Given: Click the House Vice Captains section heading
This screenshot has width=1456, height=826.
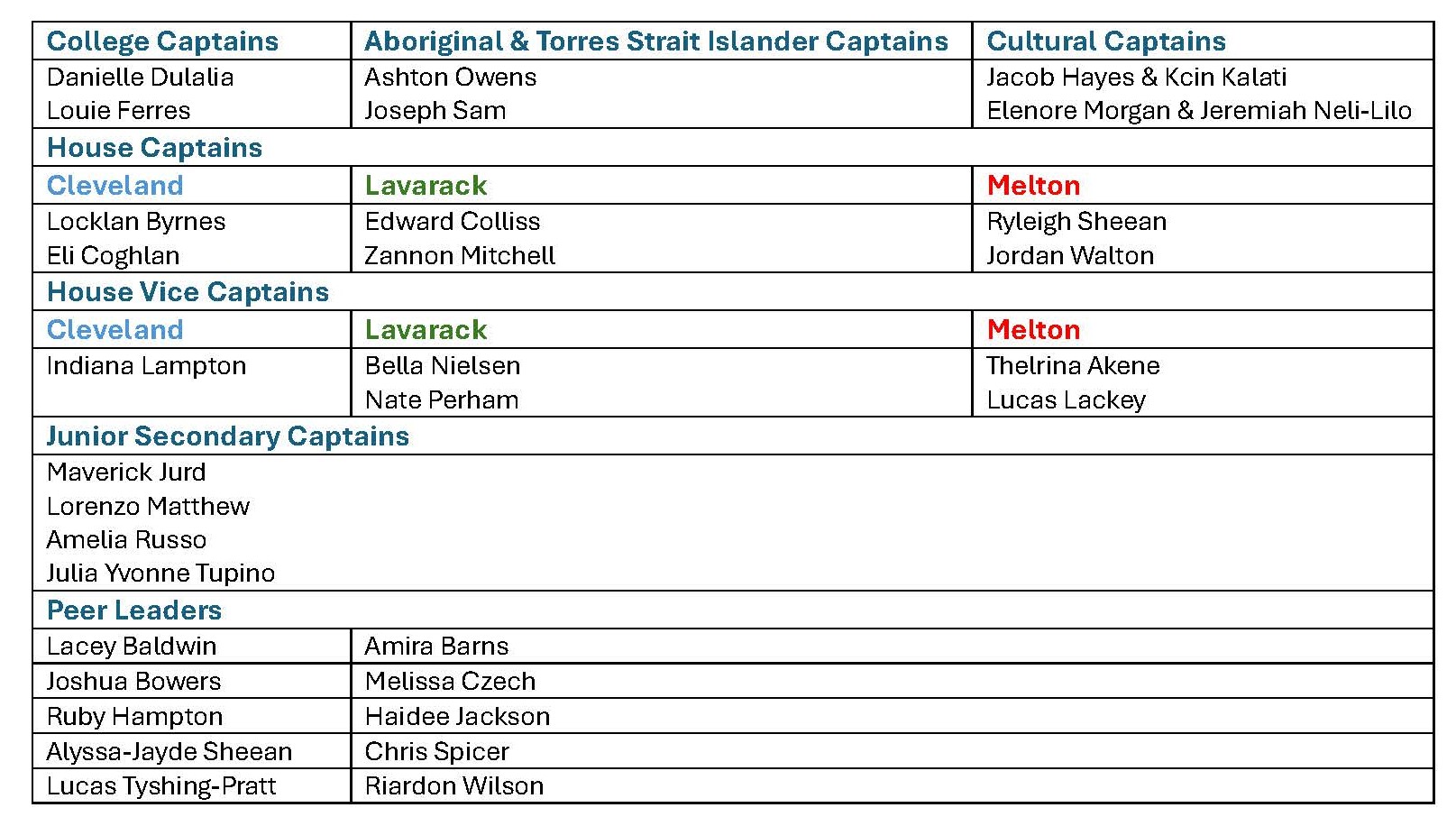Looking at the screenshot, I should tap(188, 292).
